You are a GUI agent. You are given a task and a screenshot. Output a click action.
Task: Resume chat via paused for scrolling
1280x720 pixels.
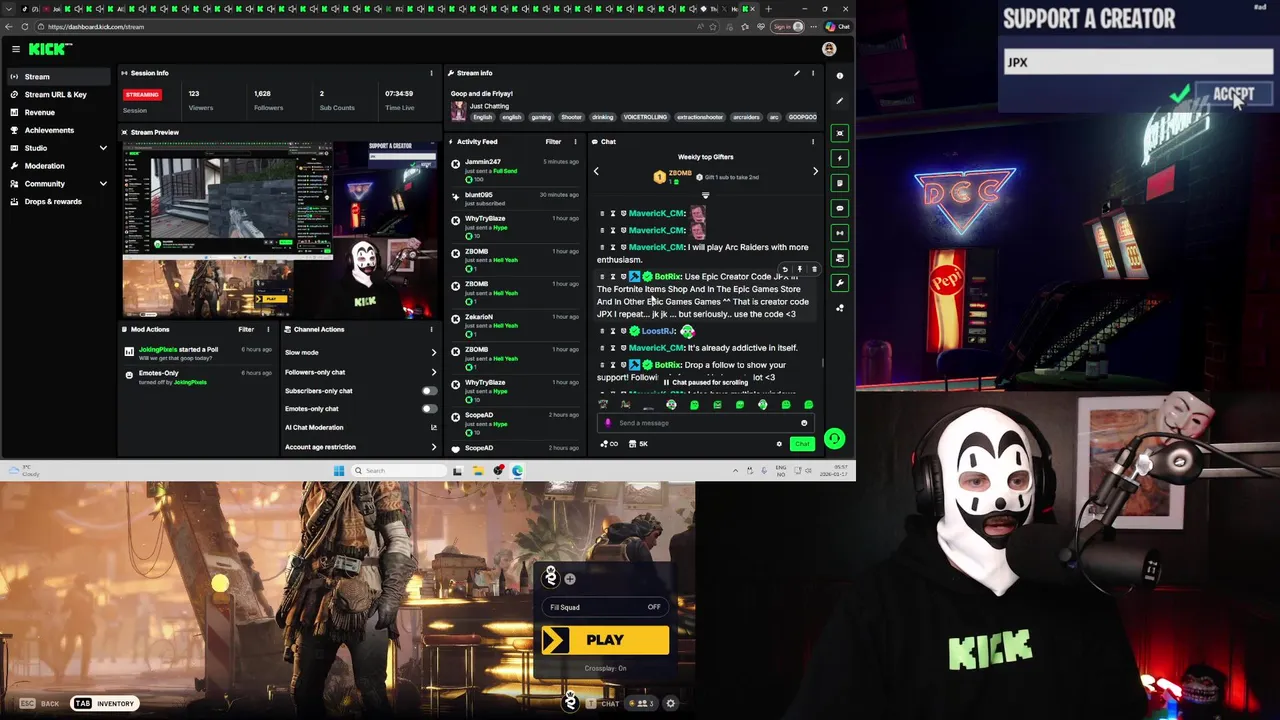pos(706,382)
